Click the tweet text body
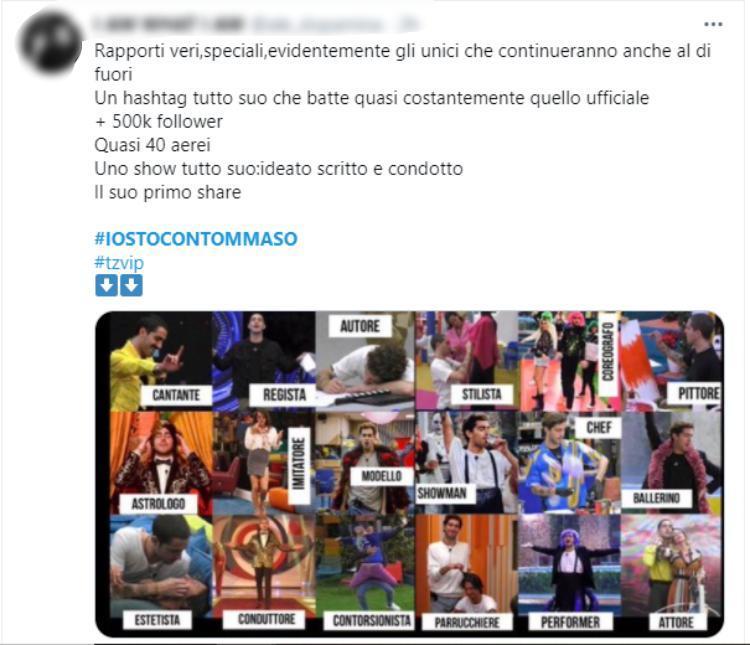This screenshot has width=750, height=645. coord(403,121)
